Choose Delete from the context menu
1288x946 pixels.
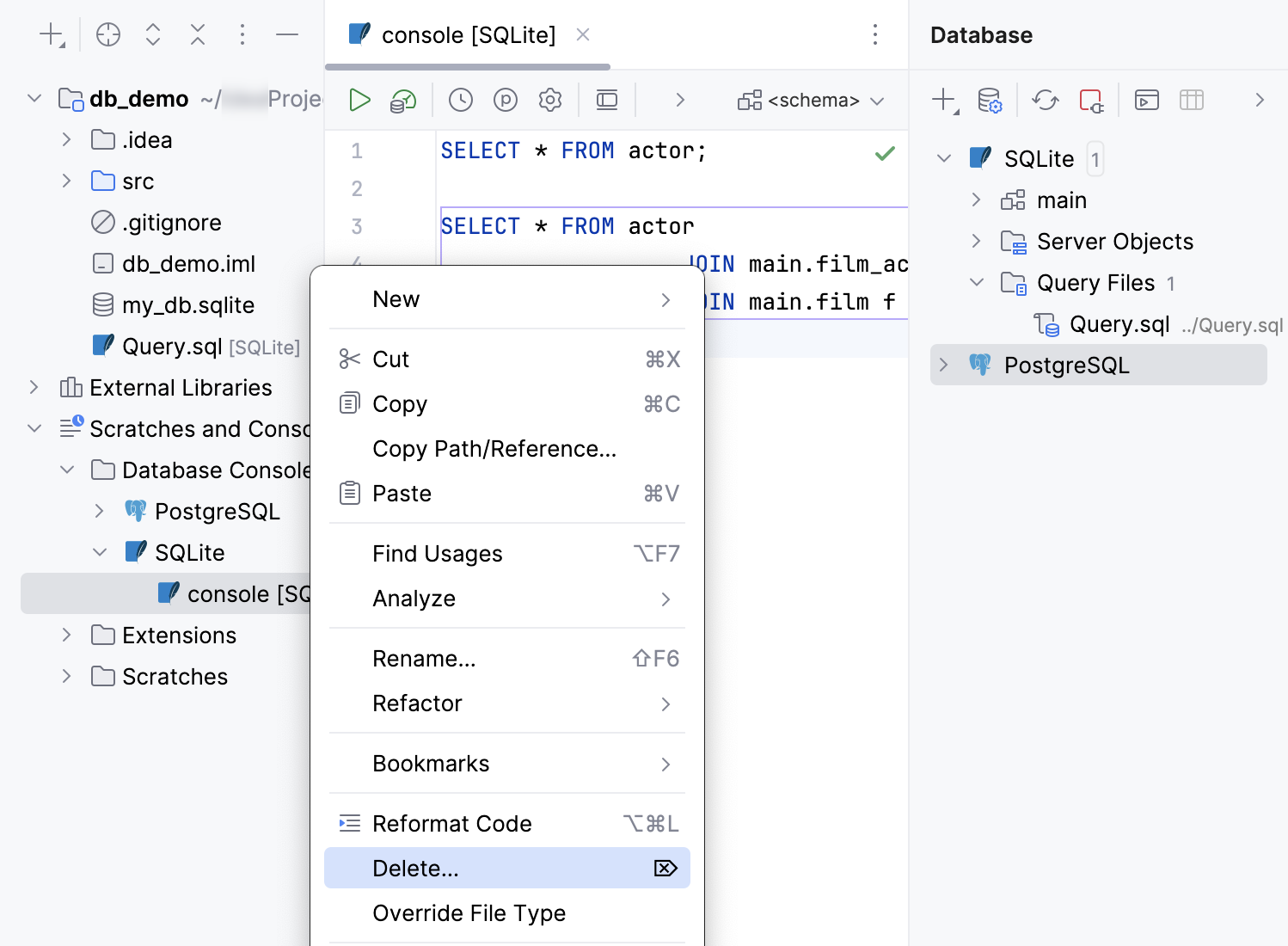415,868
